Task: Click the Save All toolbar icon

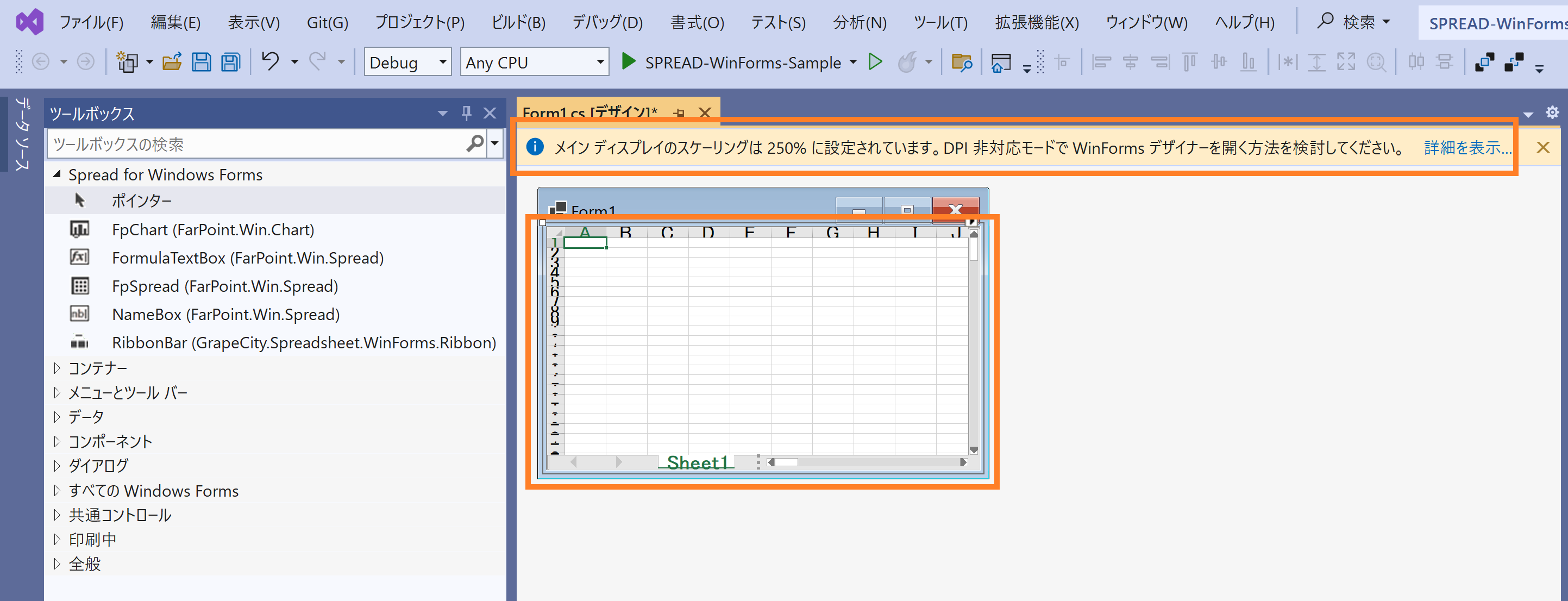Action: [x=231, y=61]
